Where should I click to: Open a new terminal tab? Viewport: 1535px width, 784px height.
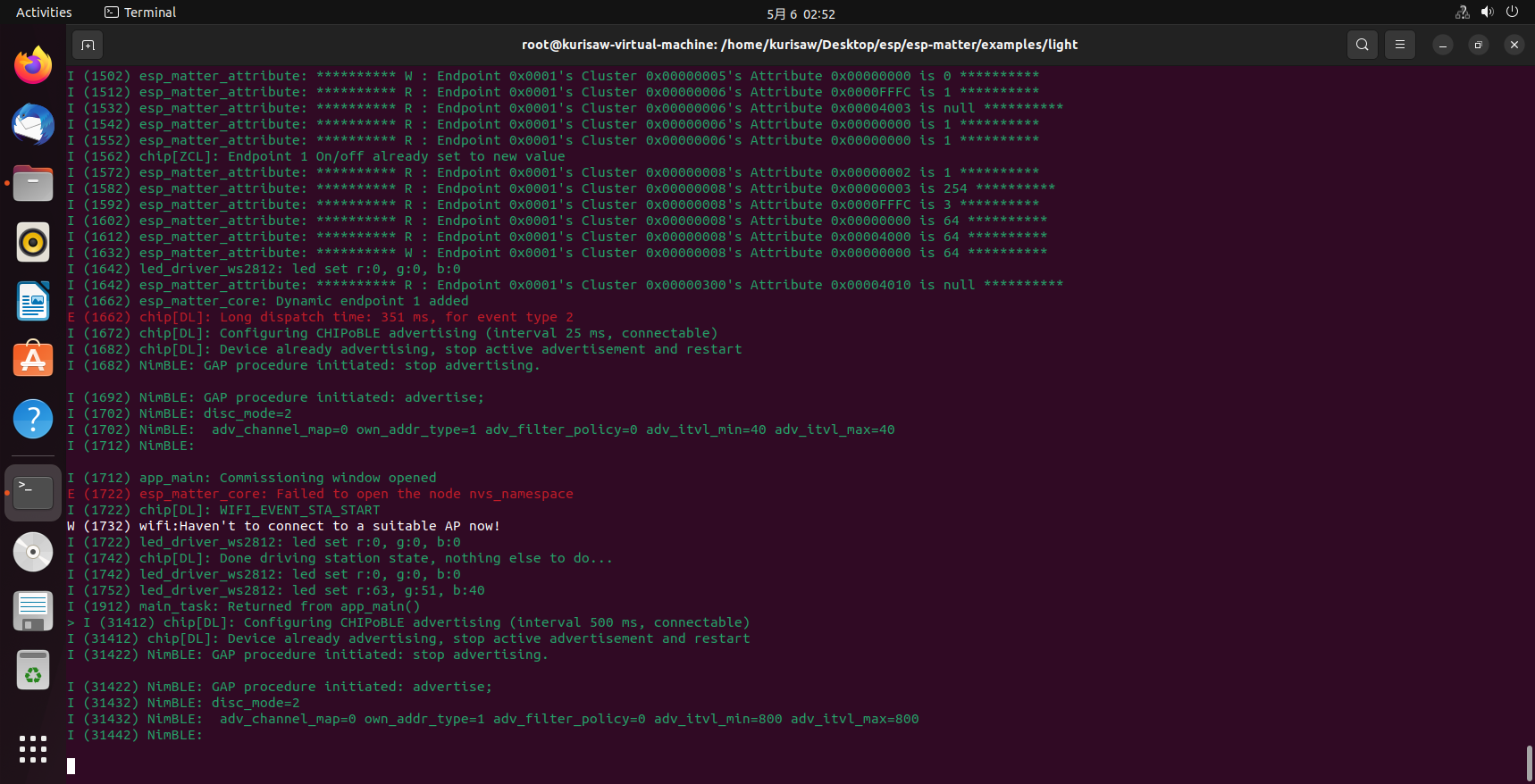coord(88,45)
